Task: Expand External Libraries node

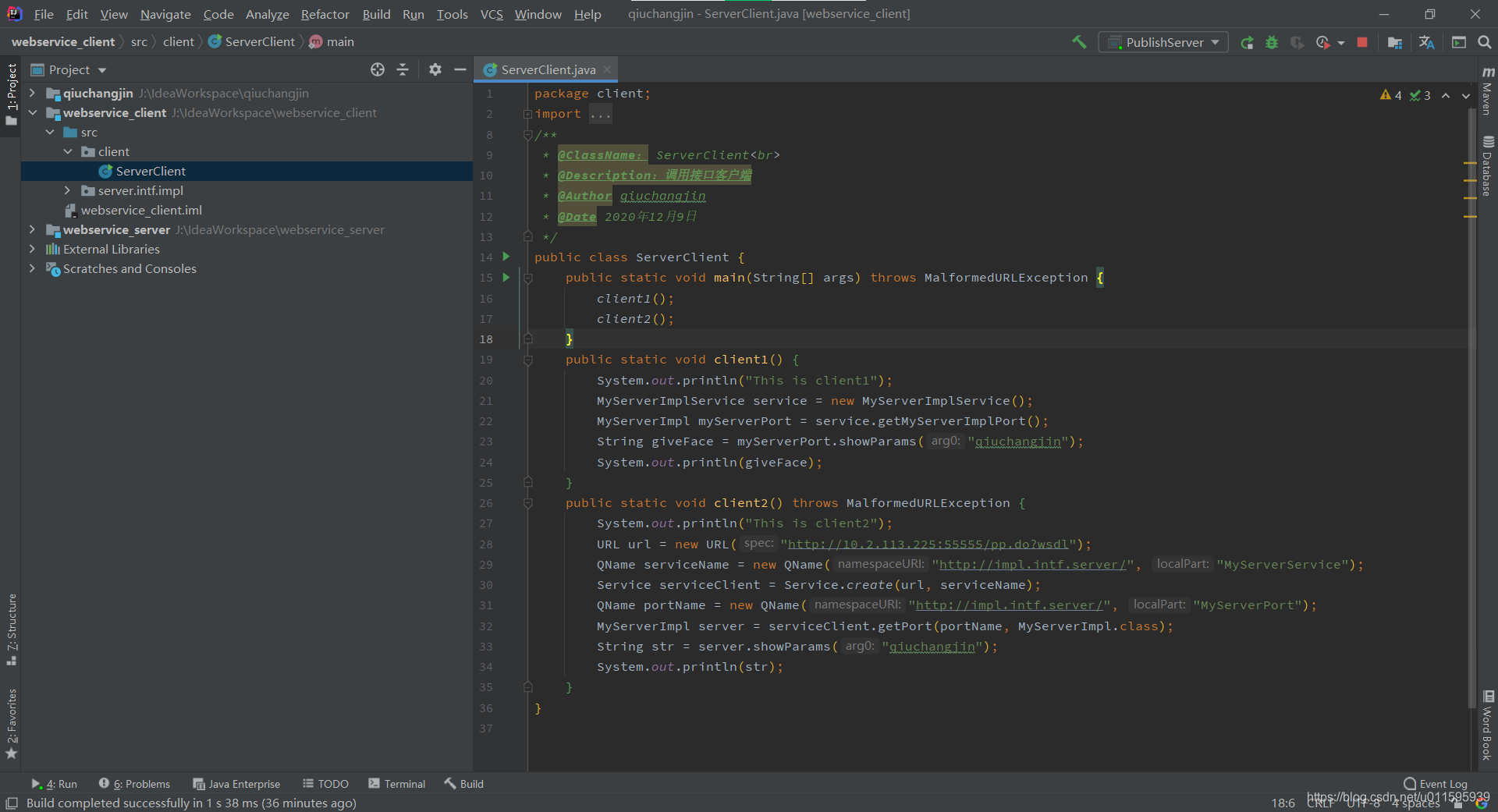Action: coord(32,249)
